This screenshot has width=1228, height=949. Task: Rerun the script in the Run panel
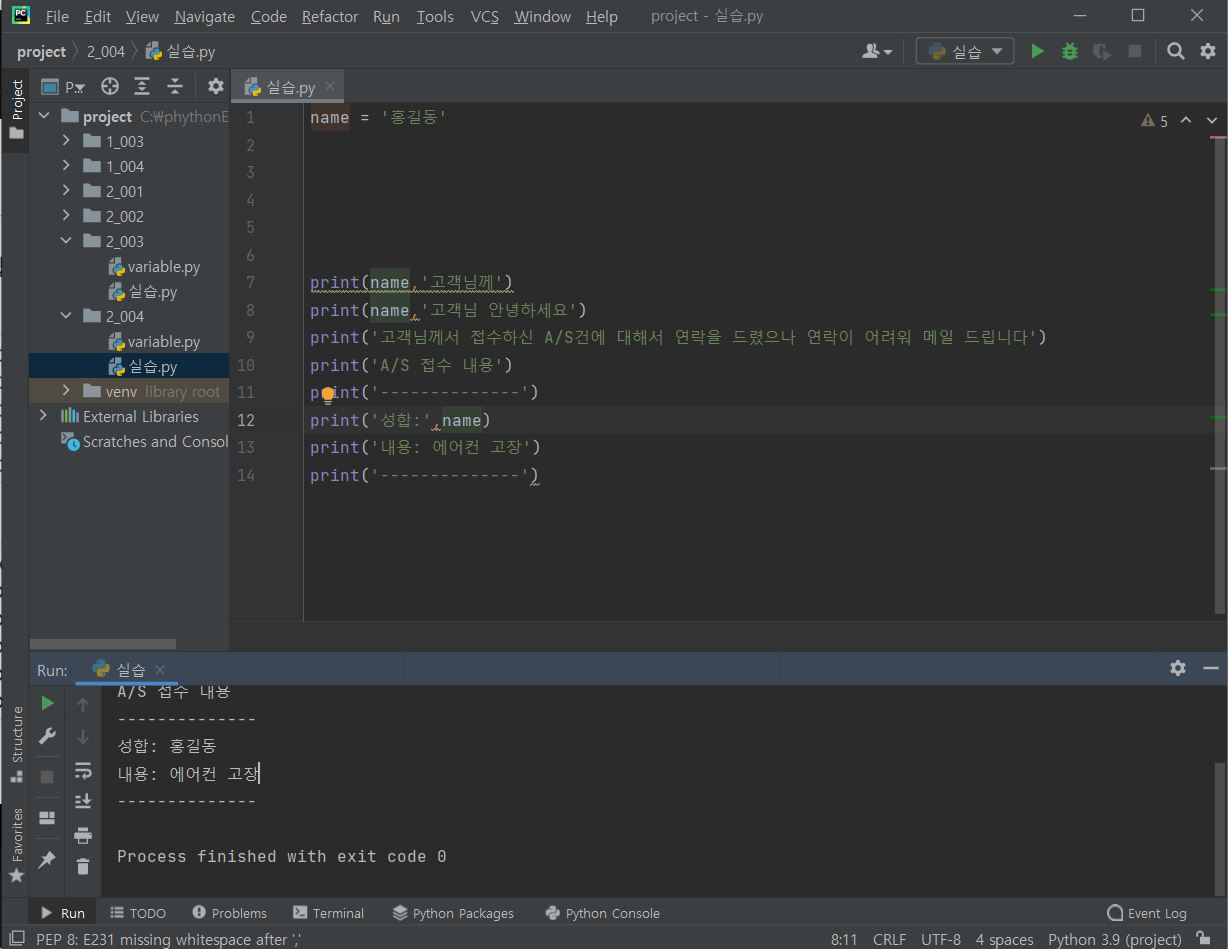47,704
